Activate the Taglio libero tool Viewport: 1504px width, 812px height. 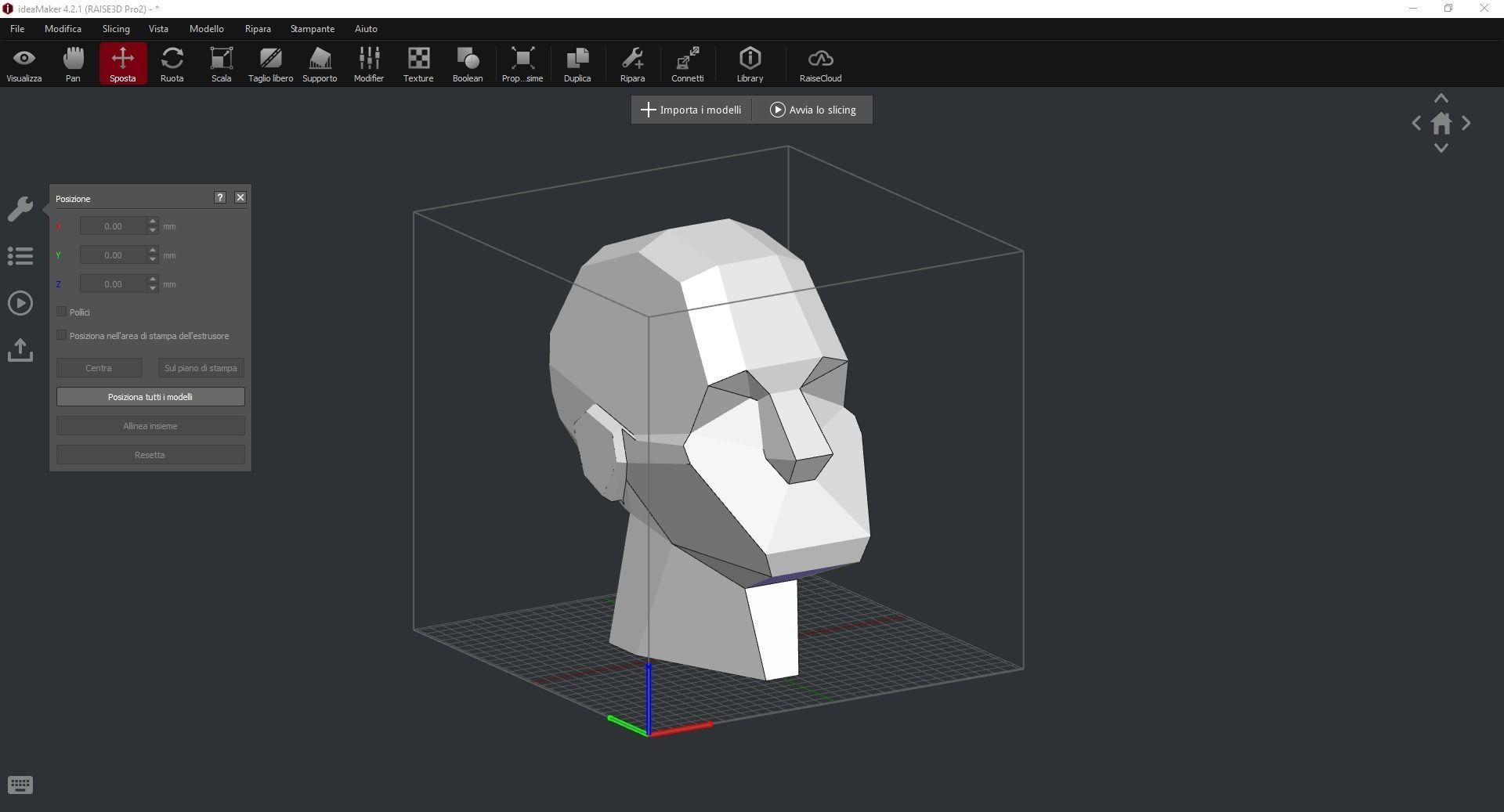coord(269,64)
